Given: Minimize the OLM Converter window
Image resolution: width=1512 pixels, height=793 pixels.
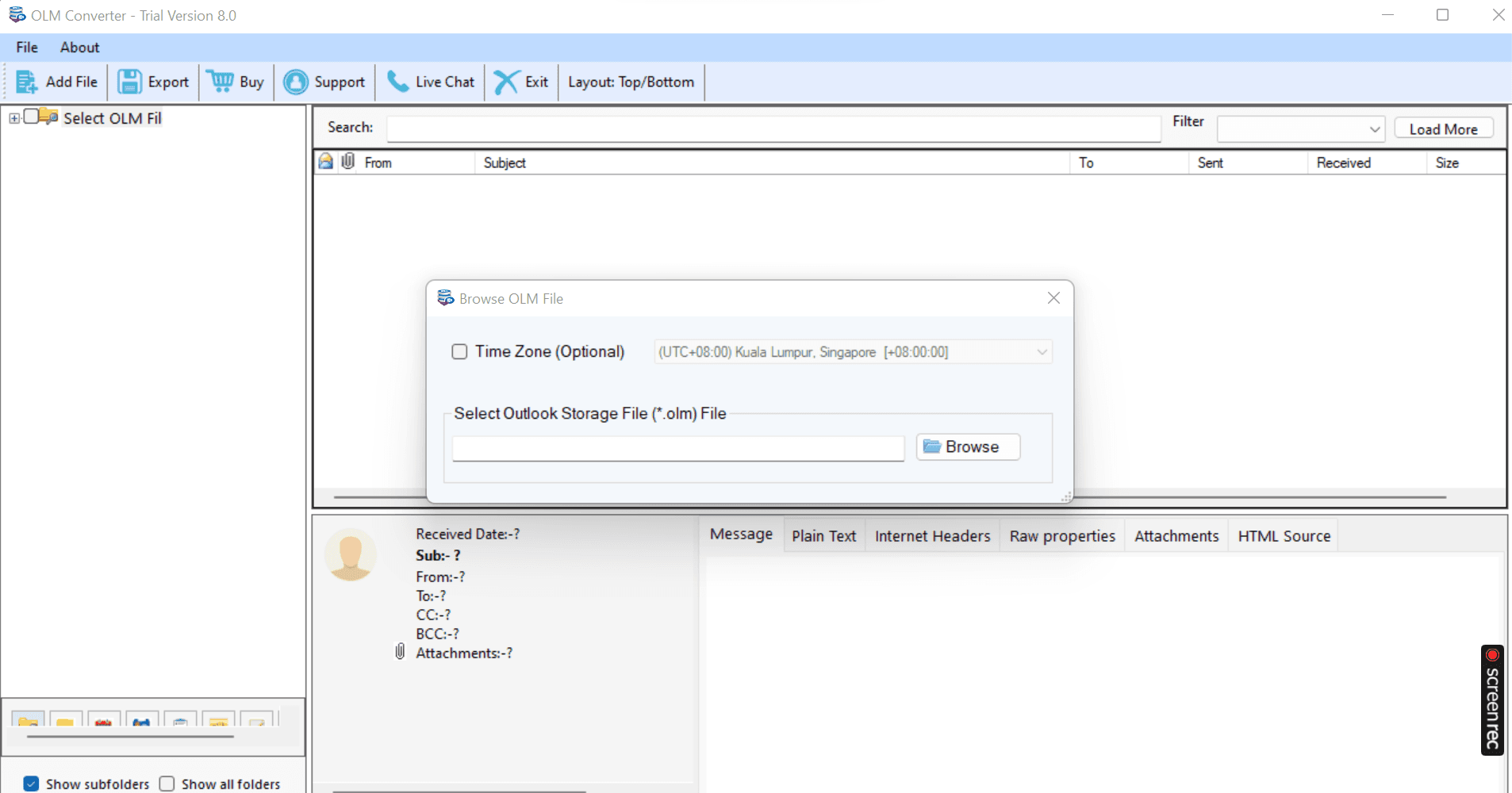Looking at the screenshot, I should 1387,15.
